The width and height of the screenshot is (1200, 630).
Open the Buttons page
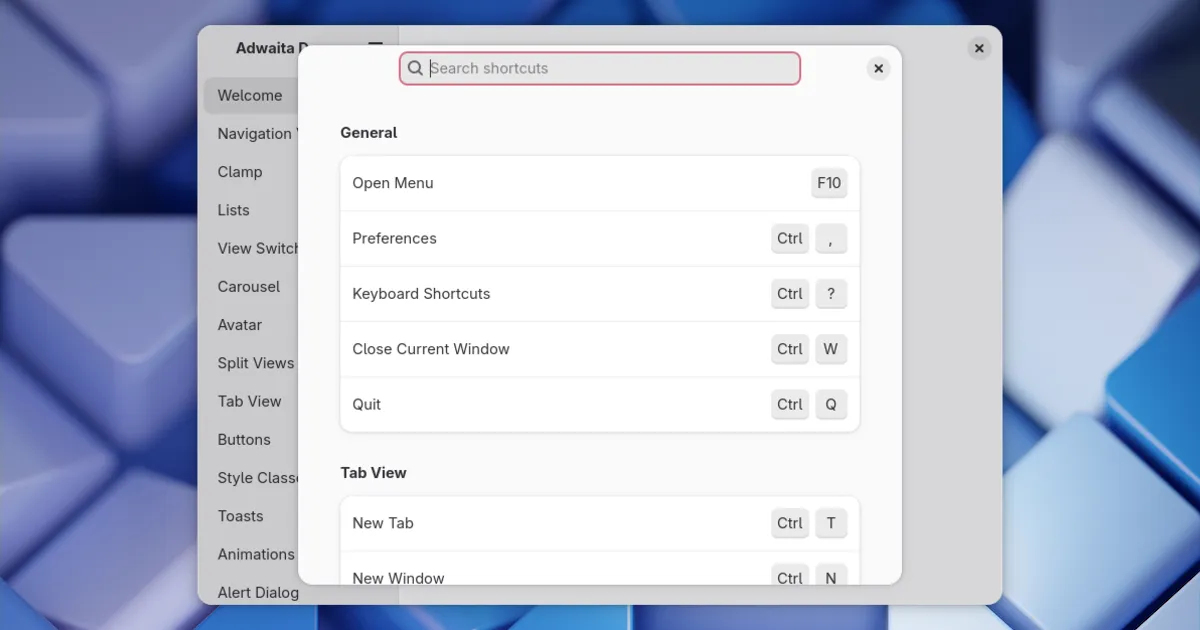pyautogui.click(x=244, y=440)
